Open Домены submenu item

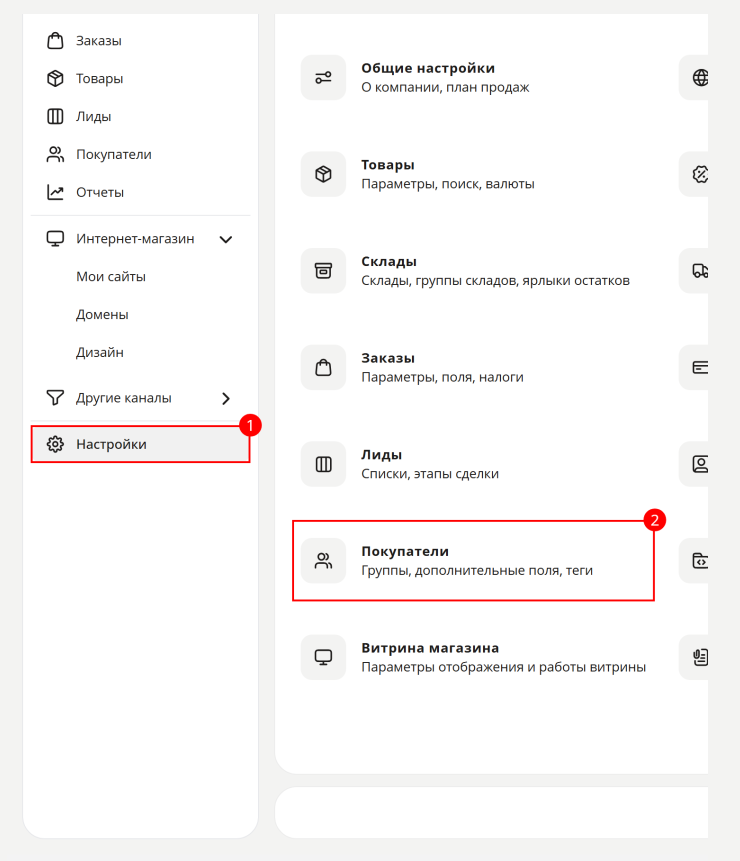tap(102, 315)
